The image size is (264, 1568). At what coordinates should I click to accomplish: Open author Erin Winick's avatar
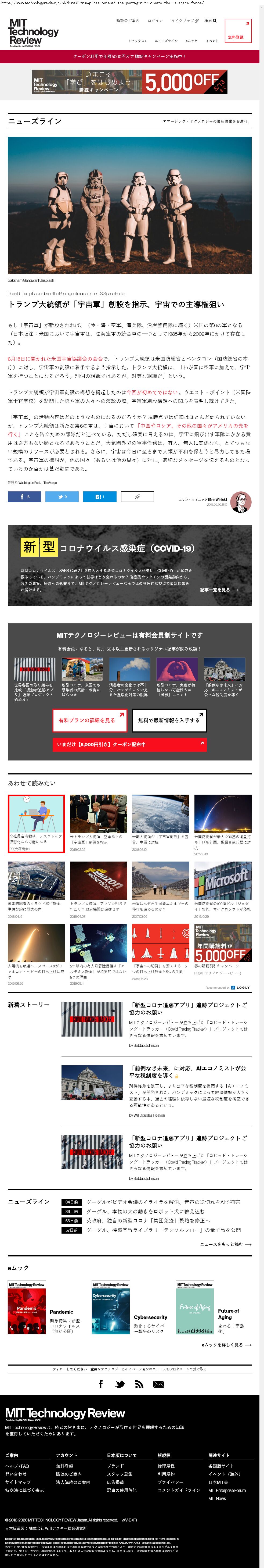pos(241,502)
